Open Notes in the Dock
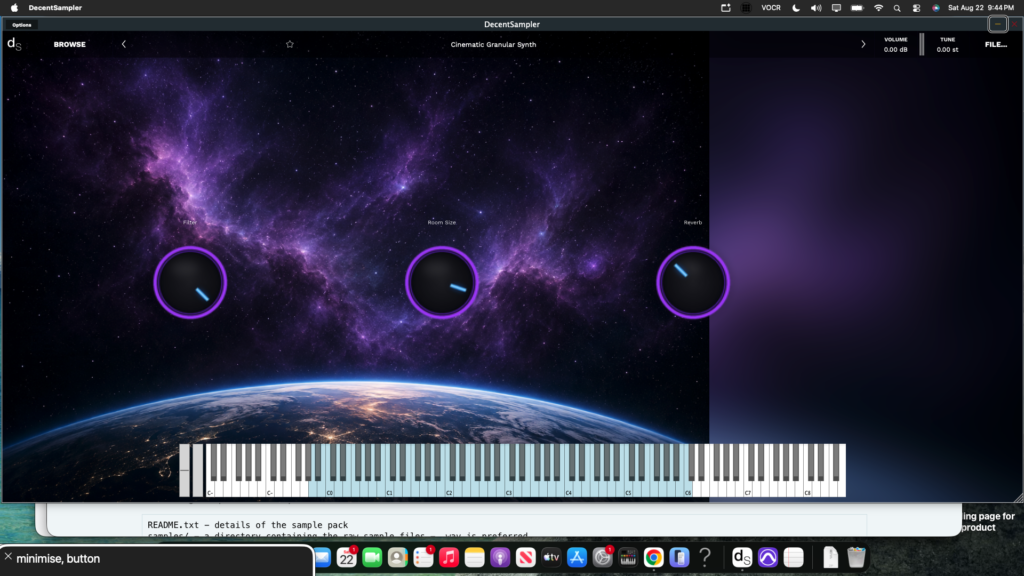The image size is (1024, 576). tap(474, 557)
